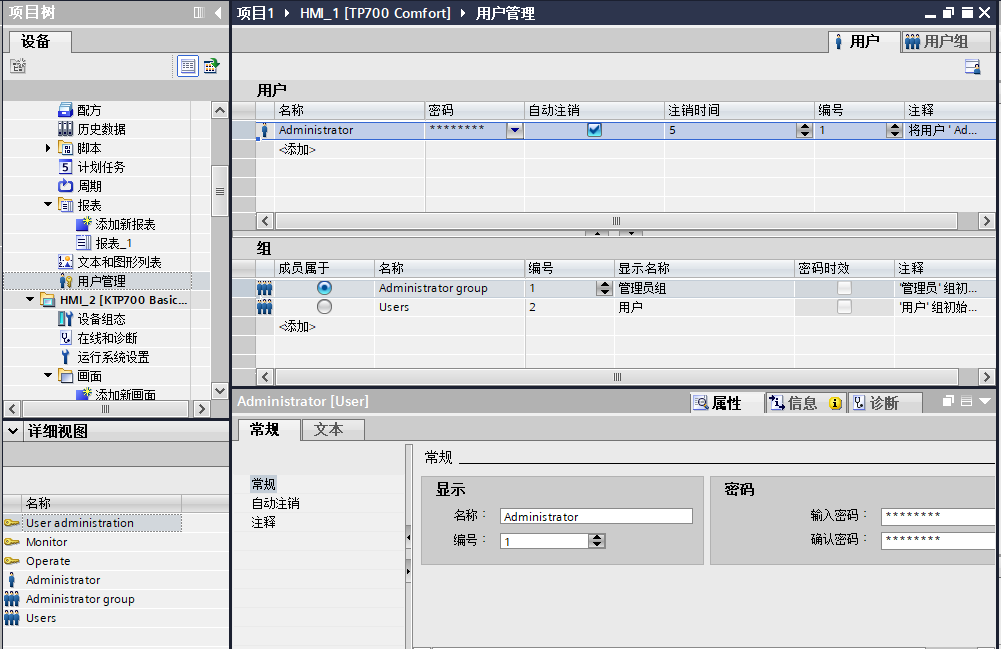Click <添加> to add a new user
The image size is (1001, 649).
297,149
